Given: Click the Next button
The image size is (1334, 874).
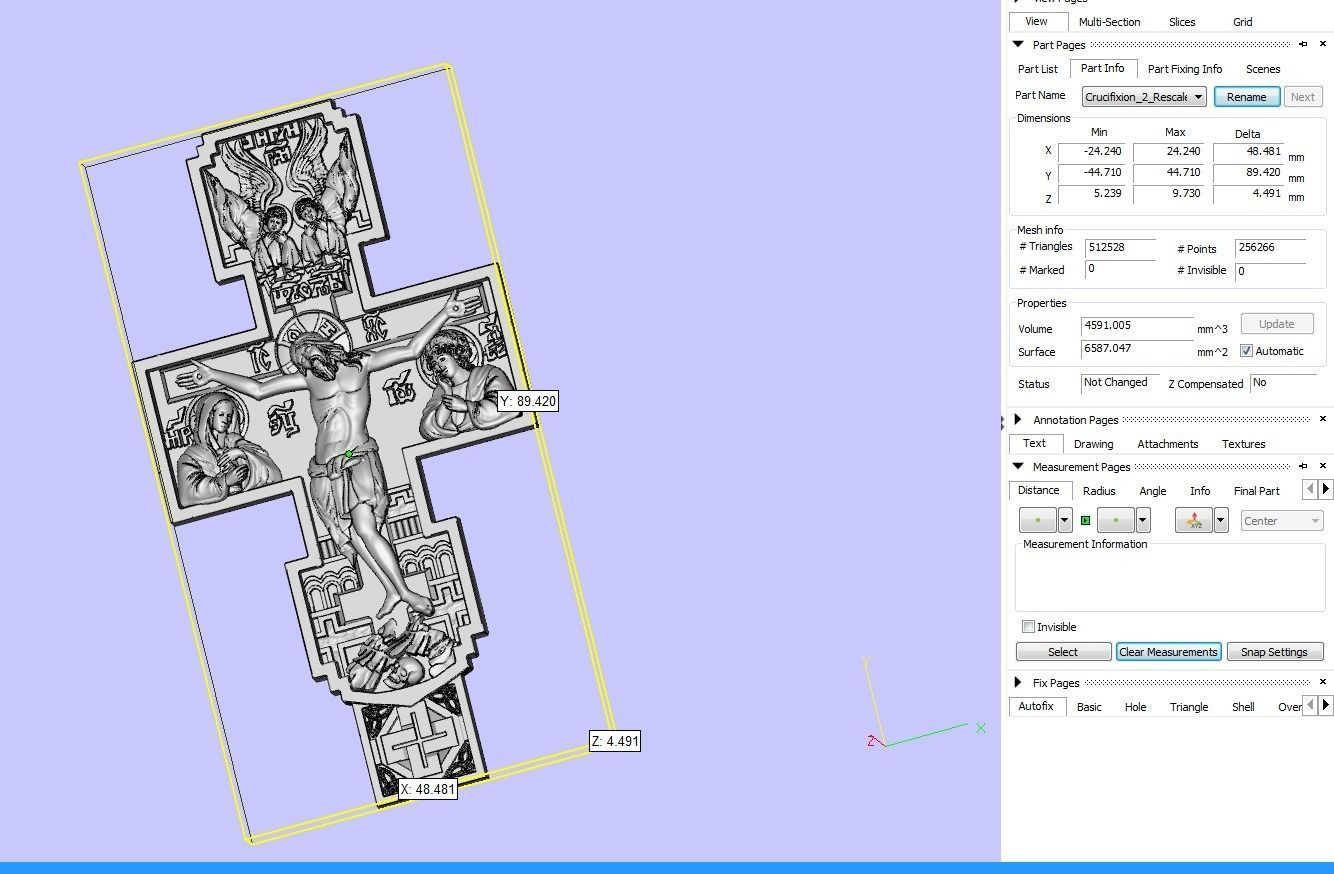Looking at the screenshot, I should [1302, 97].
